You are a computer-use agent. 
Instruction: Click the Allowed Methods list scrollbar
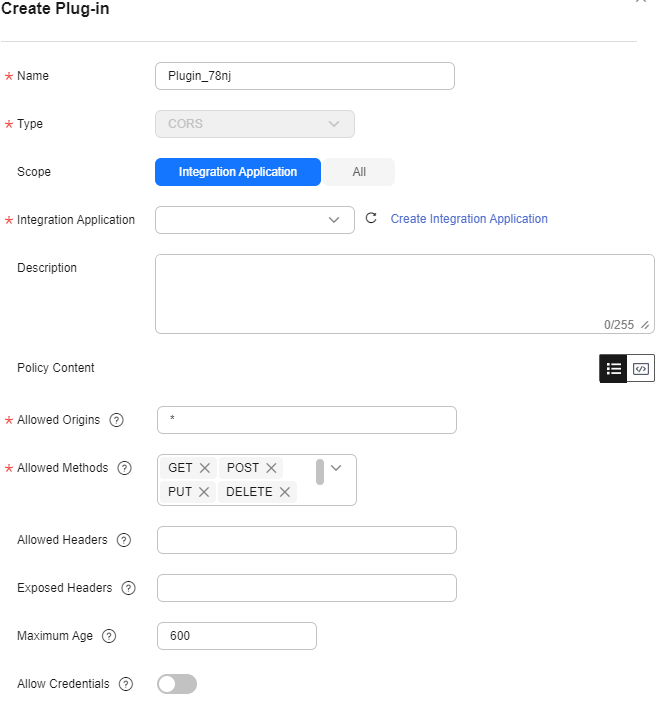[x=320, y=472]
